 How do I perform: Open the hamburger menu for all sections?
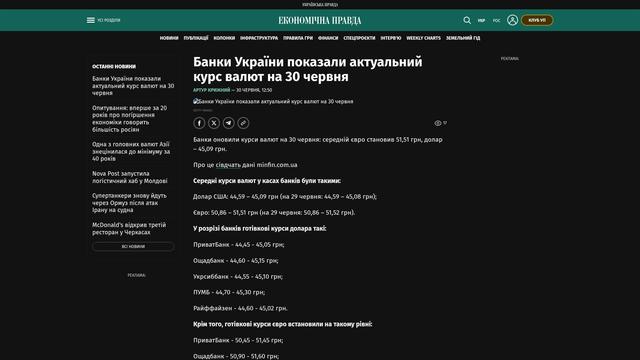[x=91, y=20]
